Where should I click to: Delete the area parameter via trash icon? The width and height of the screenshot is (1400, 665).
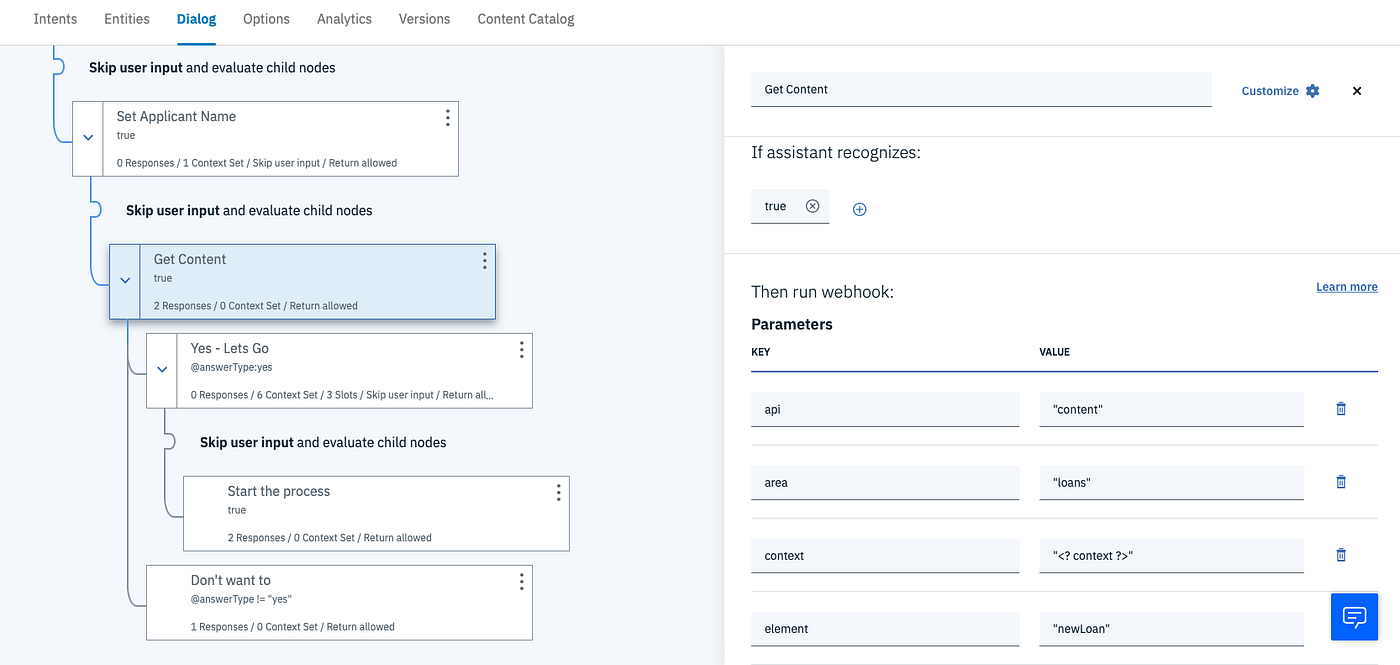click(1340, 482)
